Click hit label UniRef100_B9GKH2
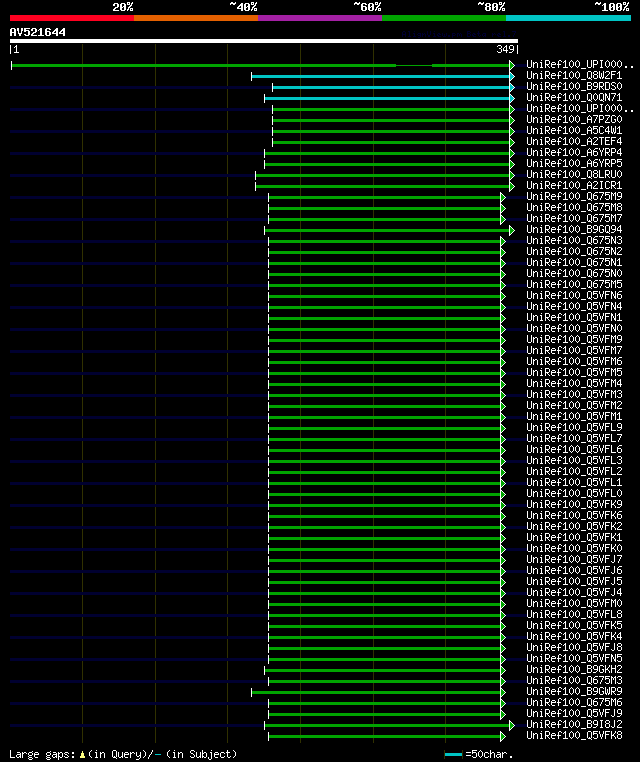 point(574,669)
